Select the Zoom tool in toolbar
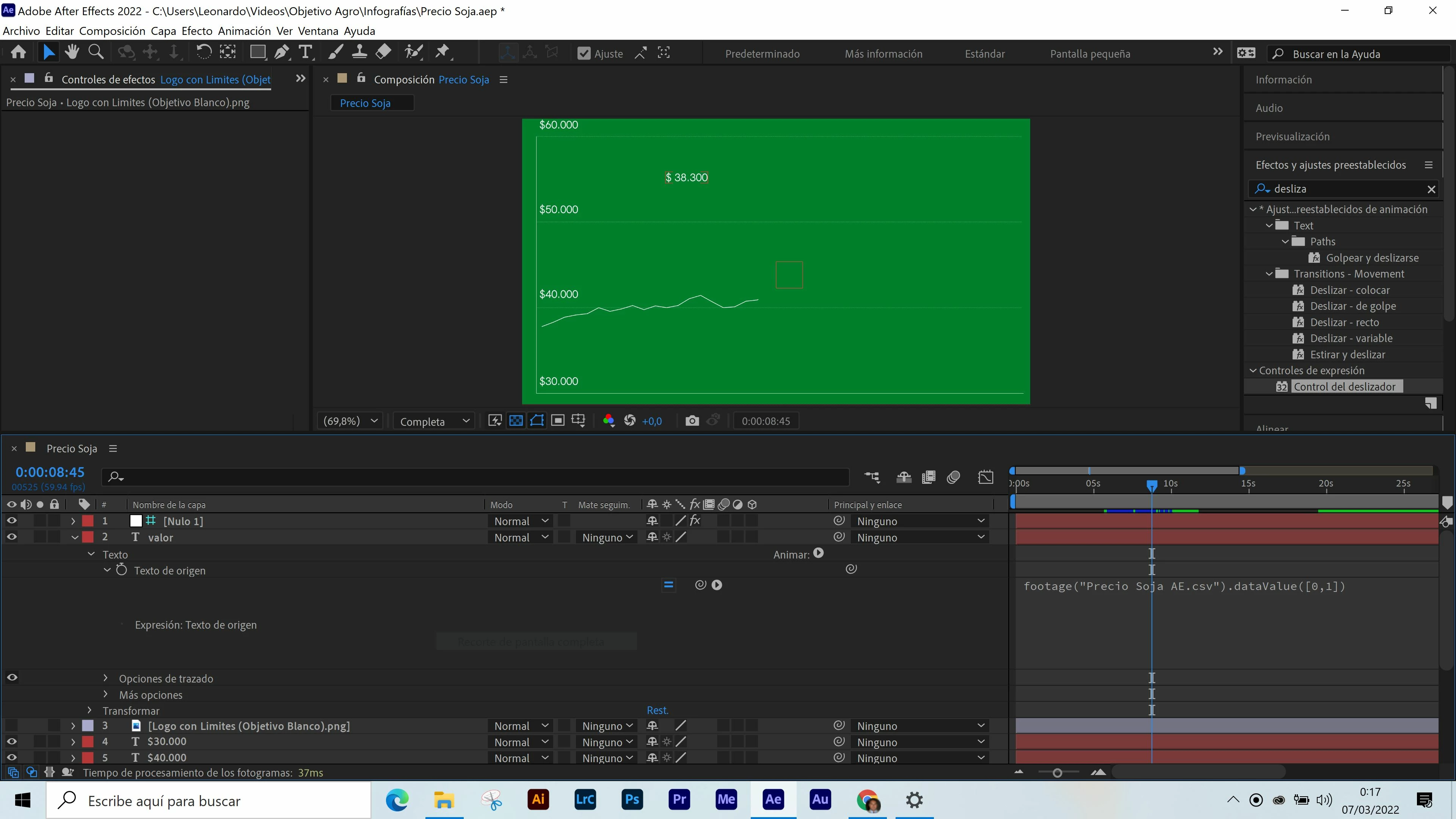This screenshot has width=1456, height=819. tap(96, 53)
